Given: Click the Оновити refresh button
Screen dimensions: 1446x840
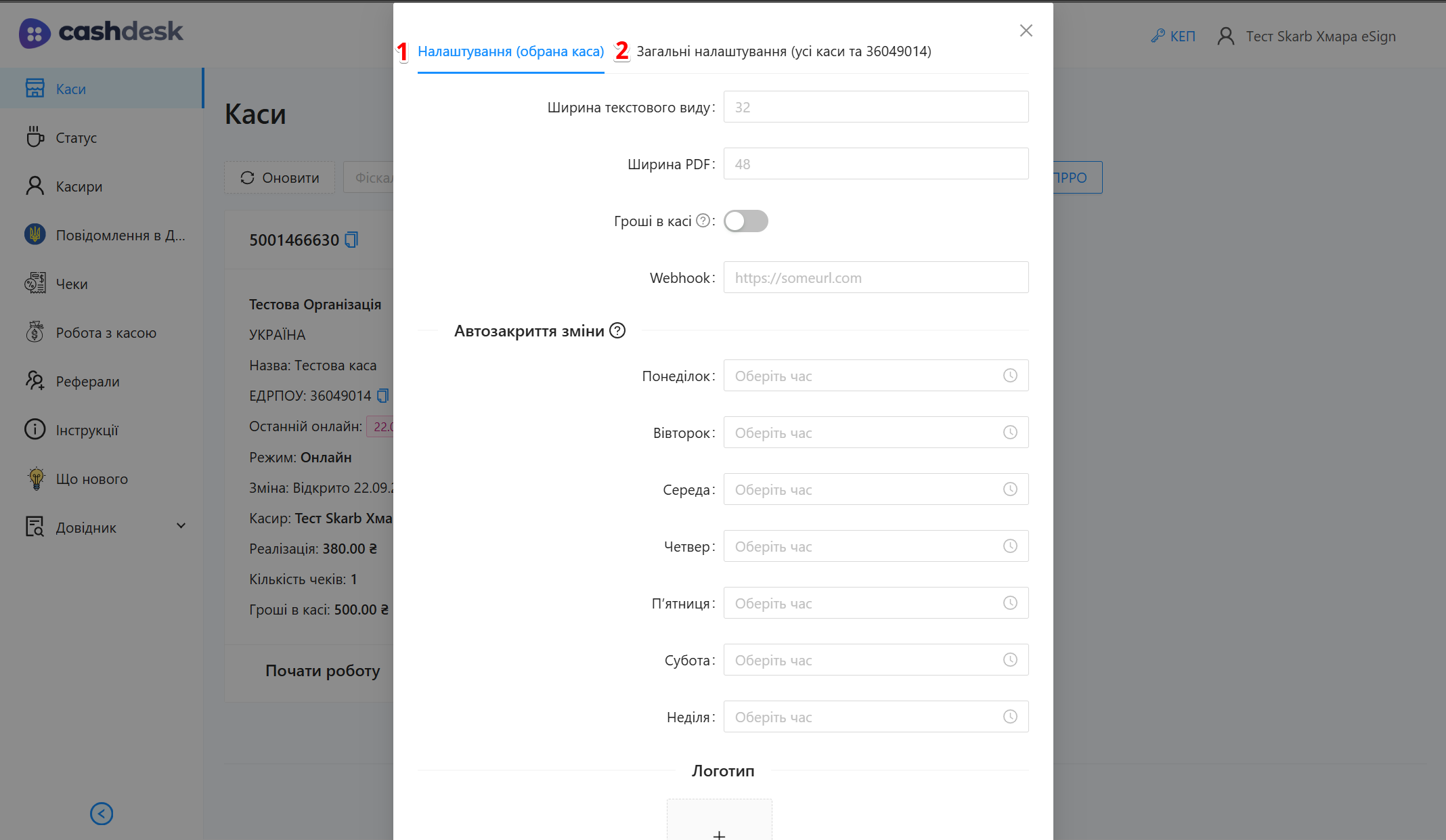Looking at the screenshot, I should pyautogui.click(x=280, y=178).
